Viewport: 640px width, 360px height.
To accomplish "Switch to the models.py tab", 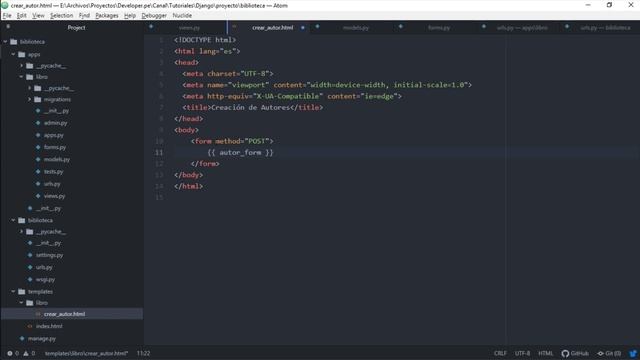I will (356, 28).
